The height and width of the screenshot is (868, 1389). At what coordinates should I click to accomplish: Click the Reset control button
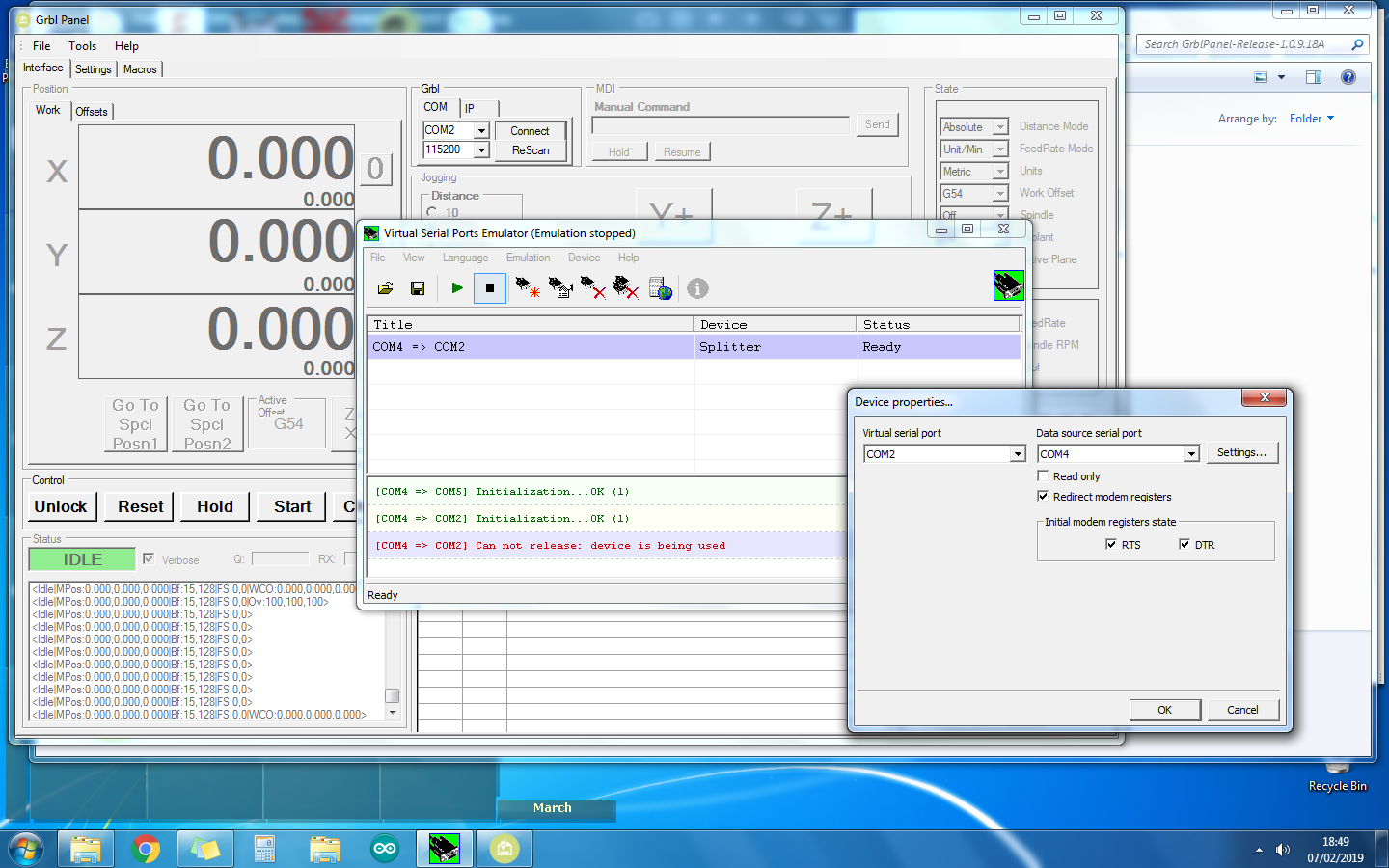[141, 506]
